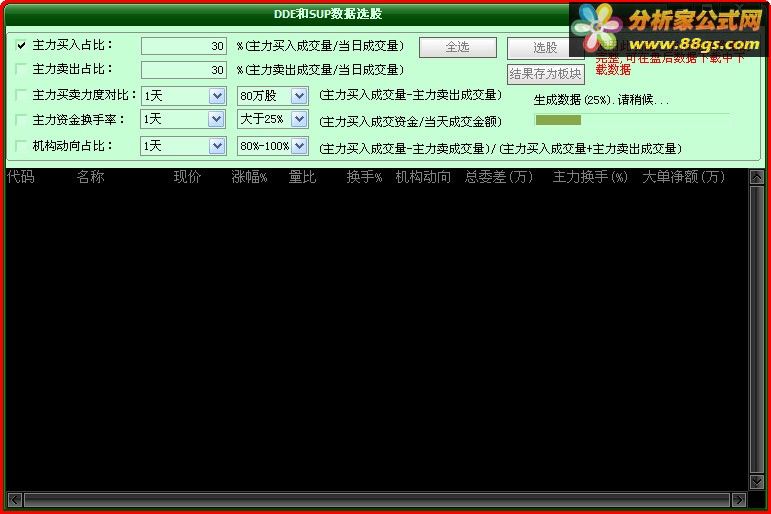The width and height of the screenshot is (771, 514).
Task: Click the vertical scrollbar up arrow
Action: (x=757, y=177)
